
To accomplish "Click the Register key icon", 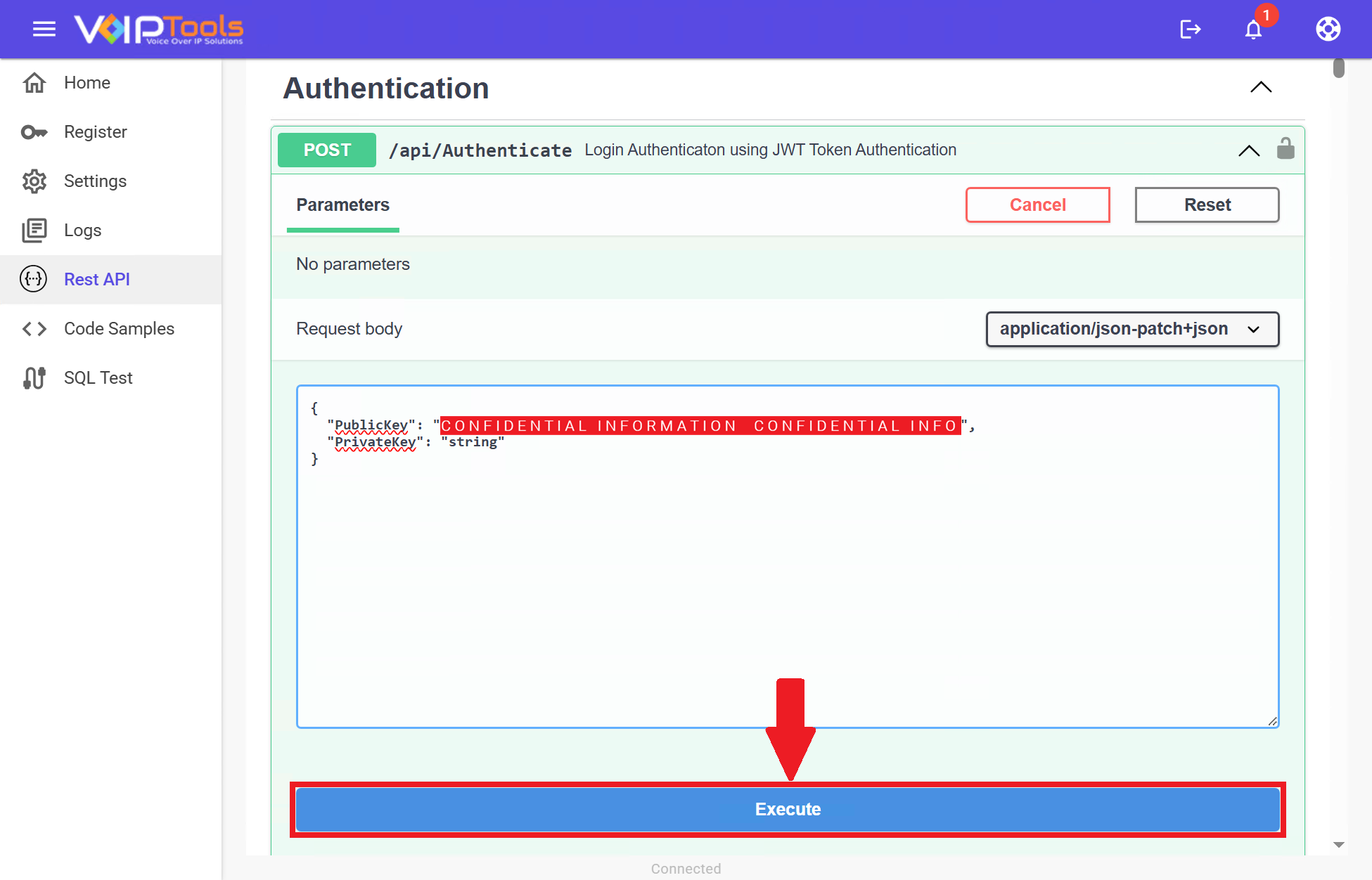I will (x=34, y=132).
